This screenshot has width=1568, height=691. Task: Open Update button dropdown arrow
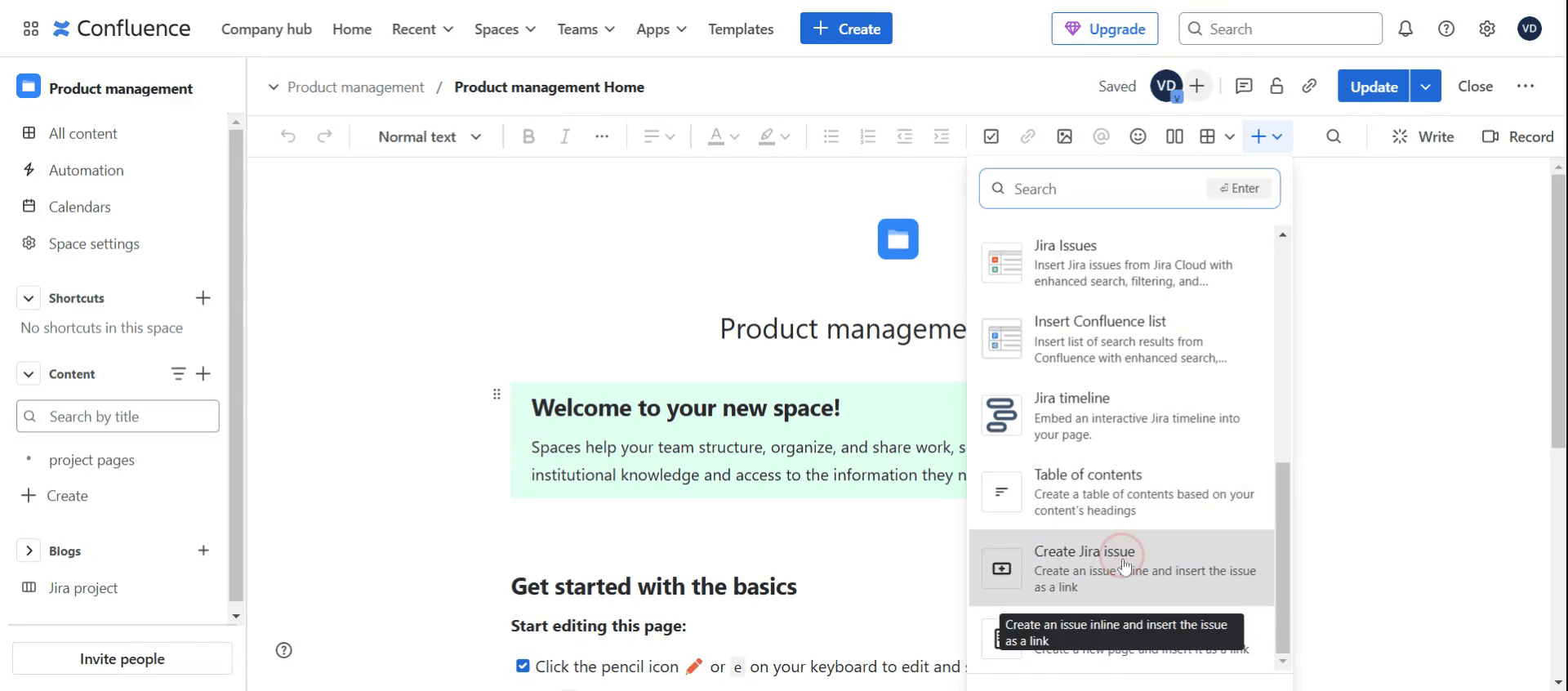pyautogui.click(x=1425, y=86)
